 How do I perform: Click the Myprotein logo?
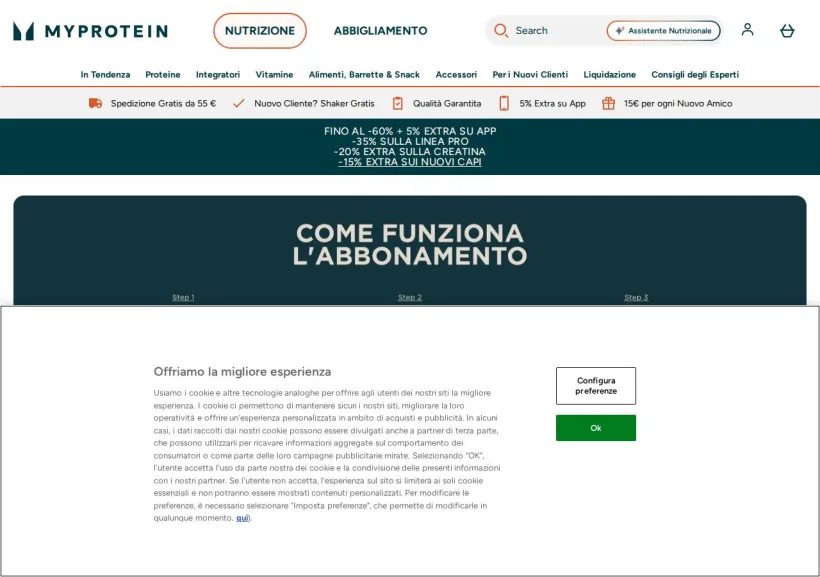click(x=90, y=31)
